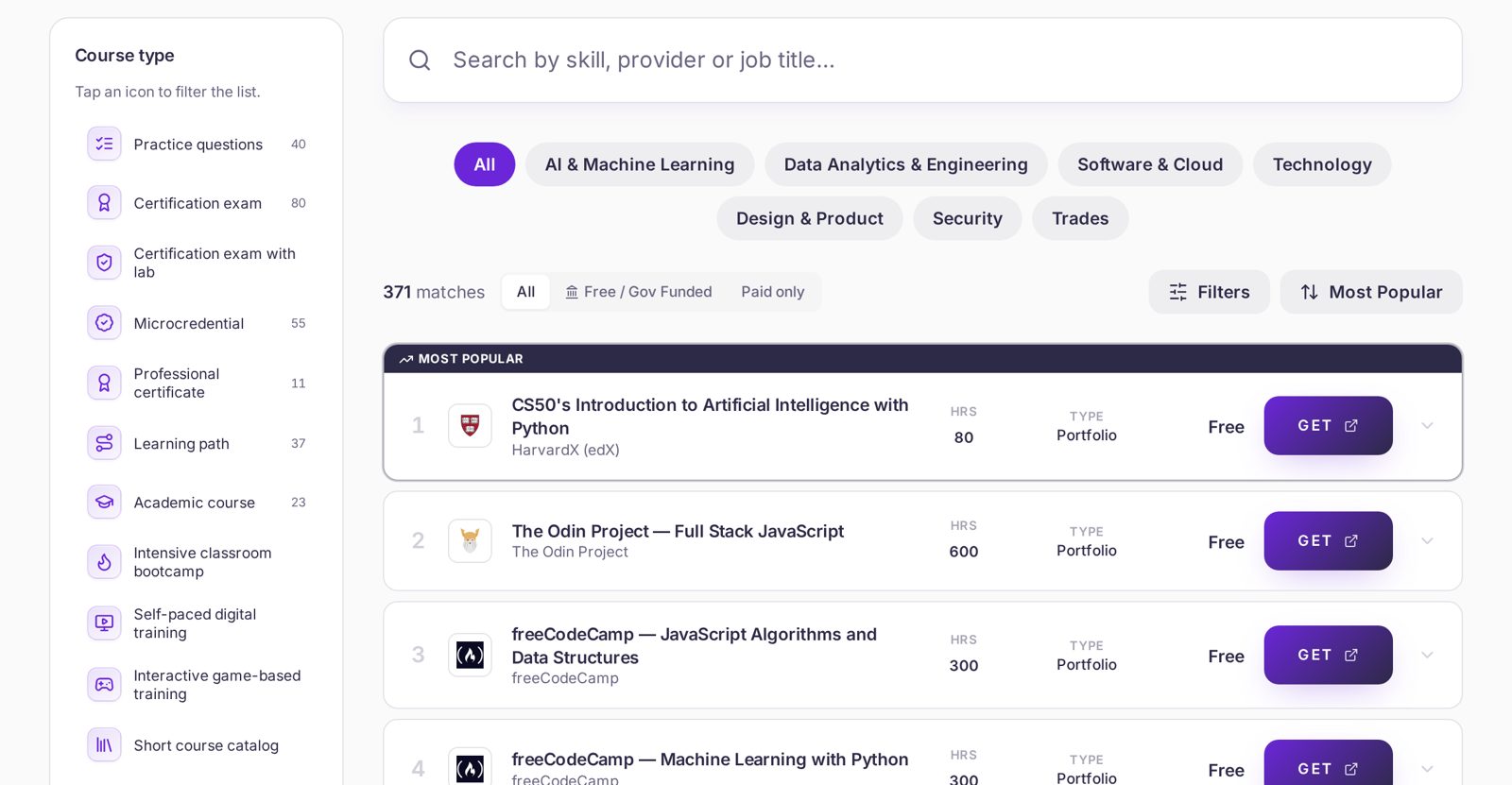Choose Free / Gov Funded price toggle

639,292
